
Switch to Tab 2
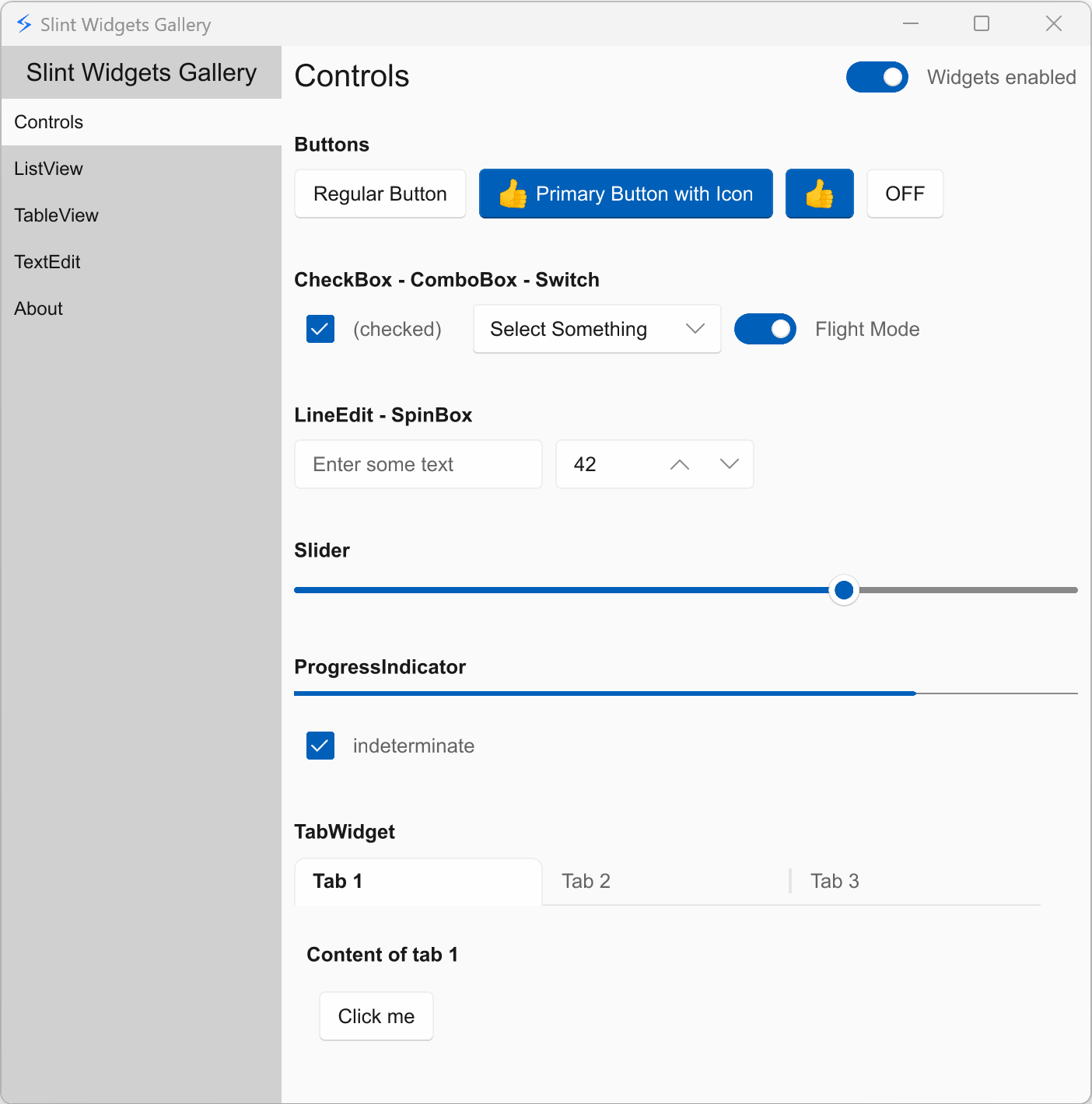(x=586, y=881)
